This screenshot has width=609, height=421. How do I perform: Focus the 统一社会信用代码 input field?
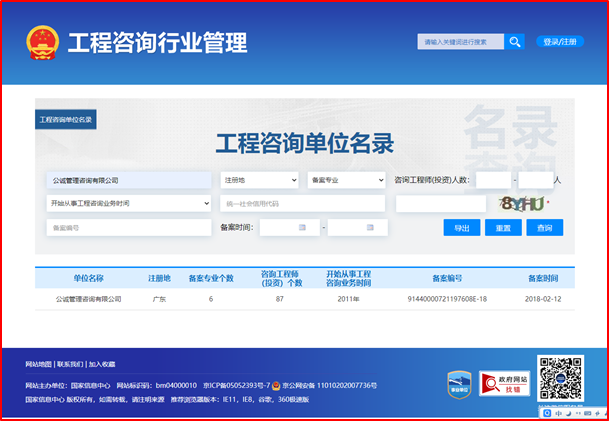[302, 203]
